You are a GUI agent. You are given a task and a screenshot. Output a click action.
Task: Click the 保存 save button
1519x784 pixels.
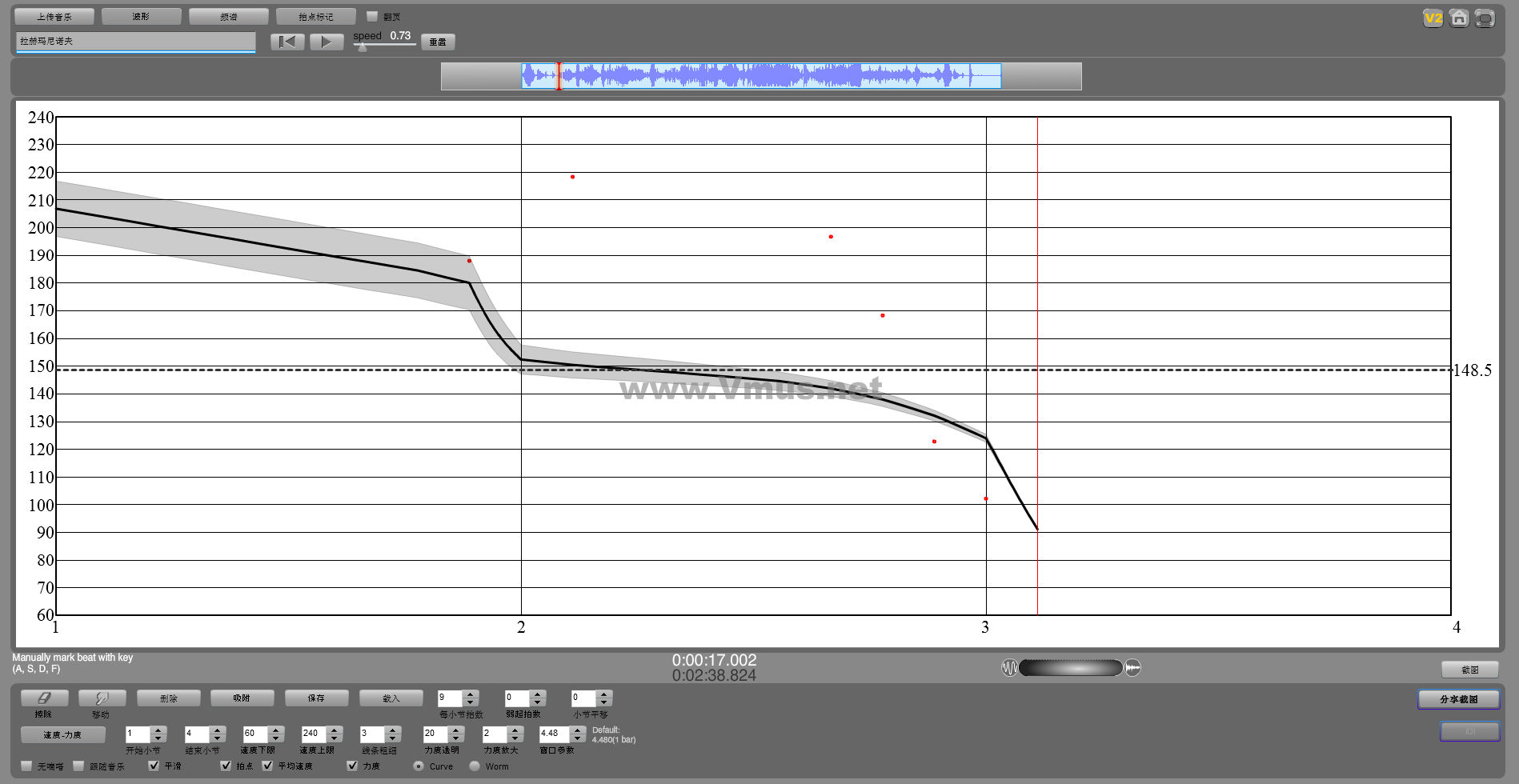(x=316, y=698)
